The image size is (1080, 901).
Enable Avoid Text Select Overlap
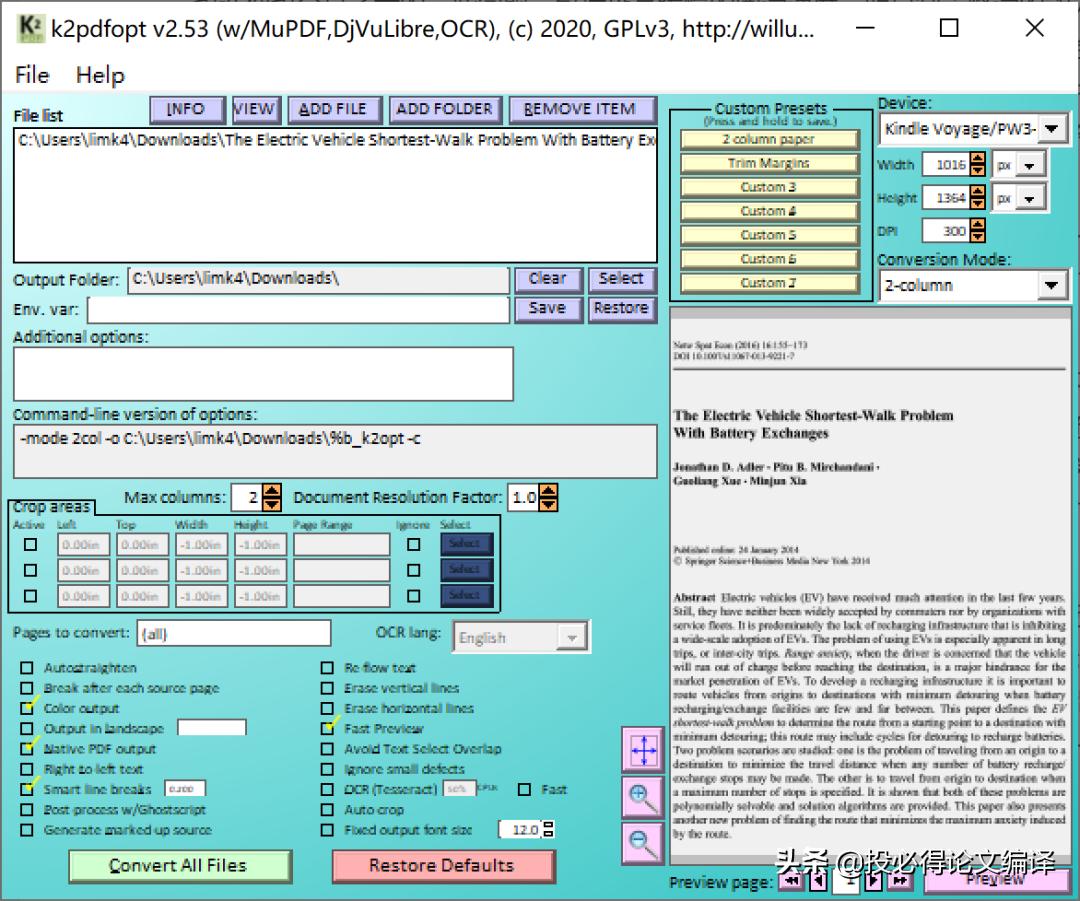coord(327,749)
